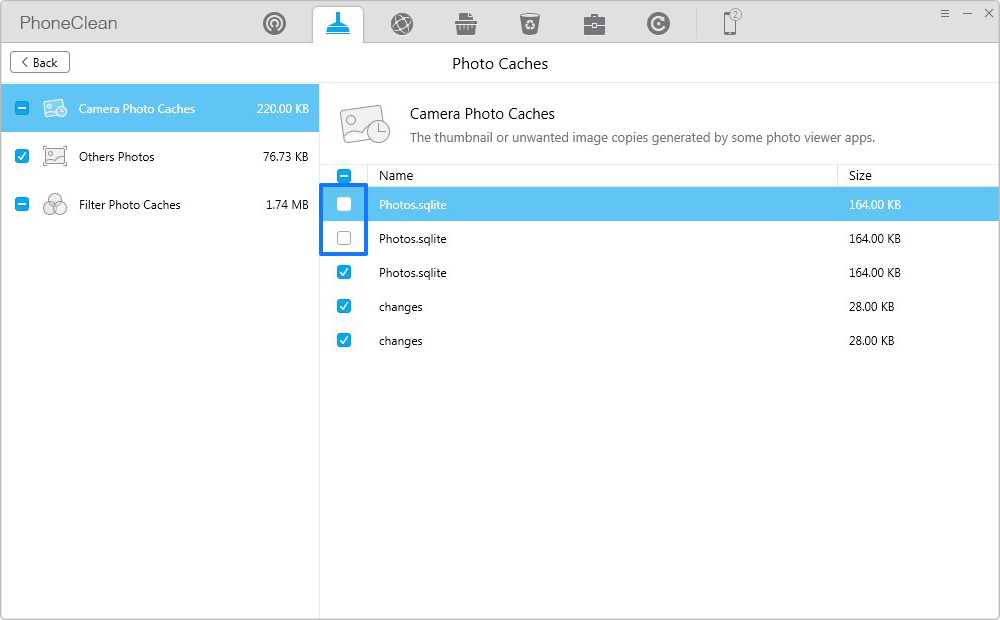Open the Internet Clean globe icon
Screen dimensions: 1000x620
[x=402, y=24]
